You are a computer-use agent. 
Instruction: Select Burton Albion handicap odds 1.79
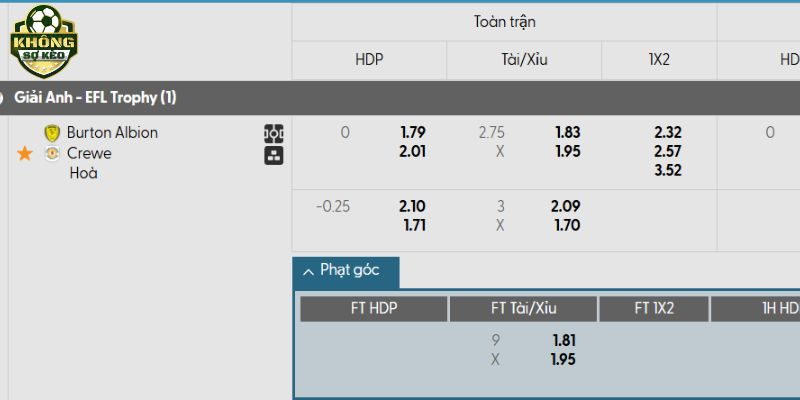413,132
